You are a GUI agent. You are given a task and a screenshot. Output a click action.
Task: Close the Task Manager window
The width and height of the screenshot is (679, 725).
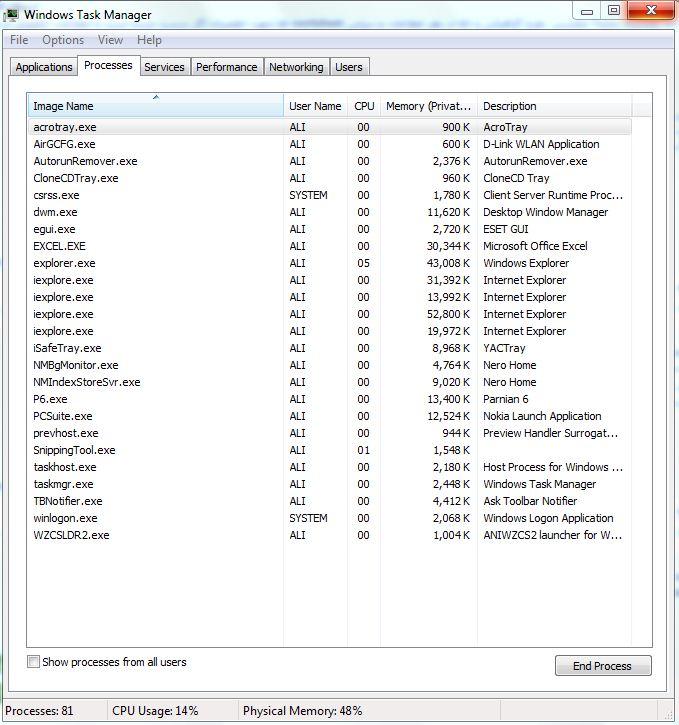point(651,11)
